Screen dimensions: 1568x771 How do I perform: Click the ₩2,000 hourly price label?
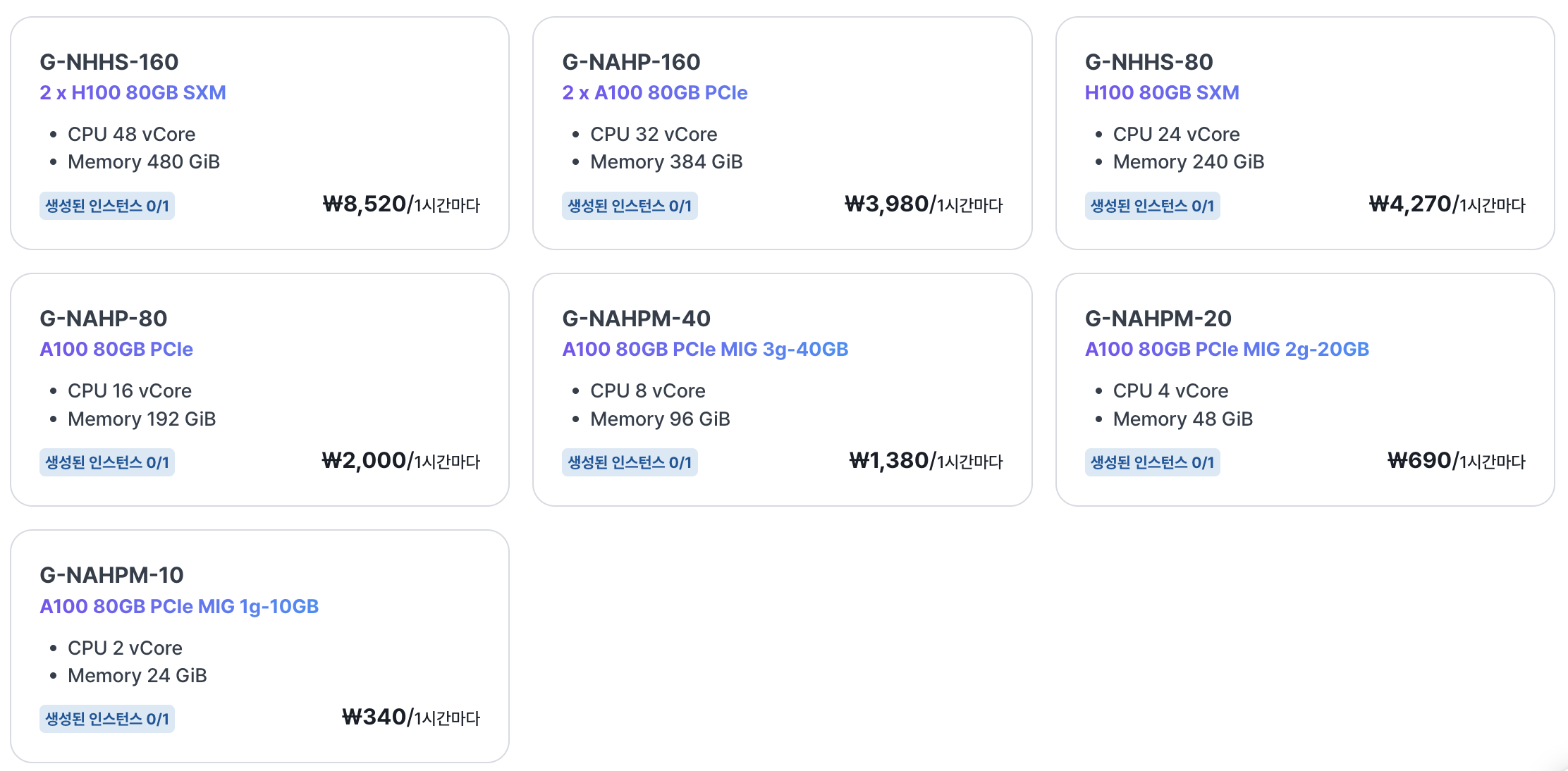click(400, 461)
